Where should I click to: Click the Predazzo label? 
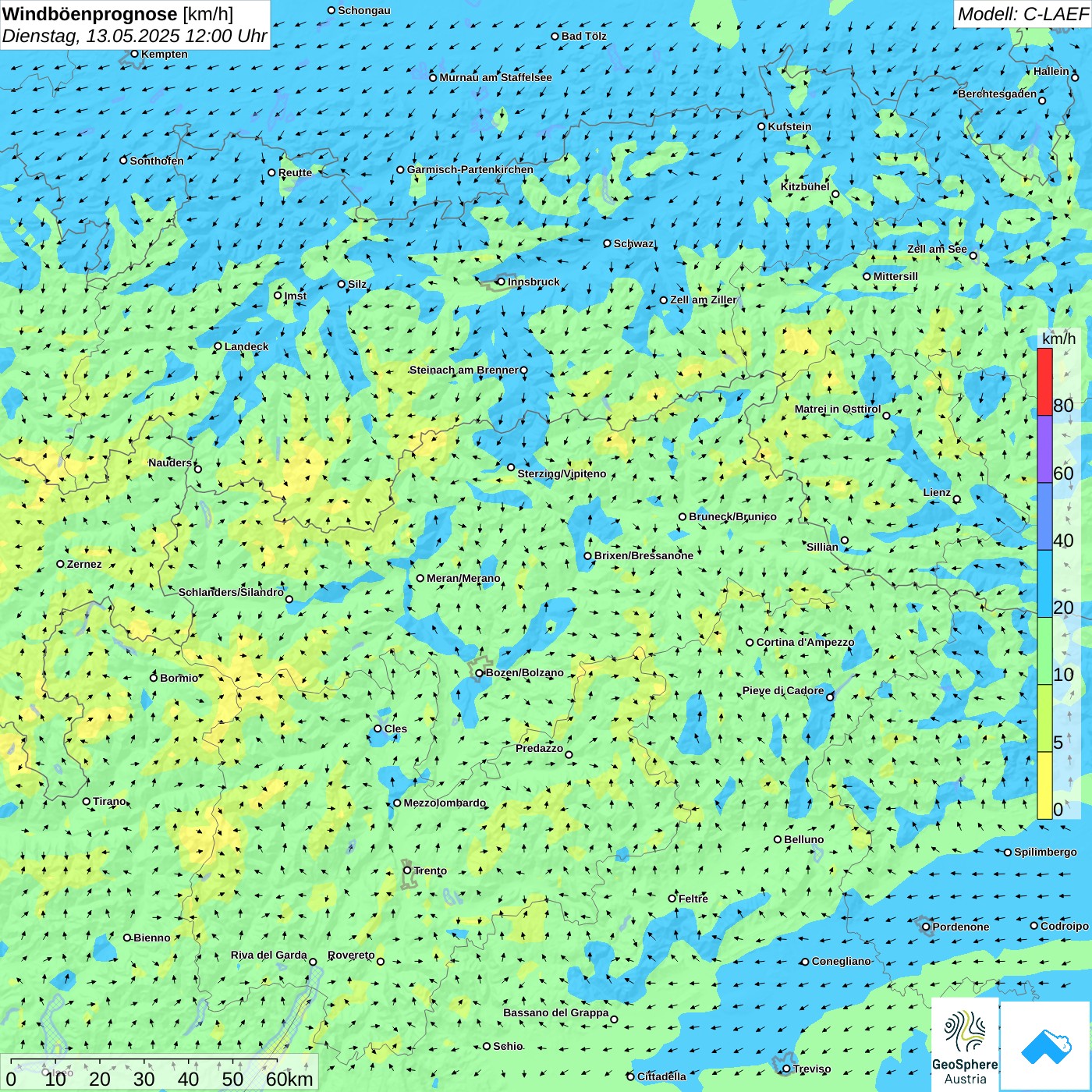point(539,748)
